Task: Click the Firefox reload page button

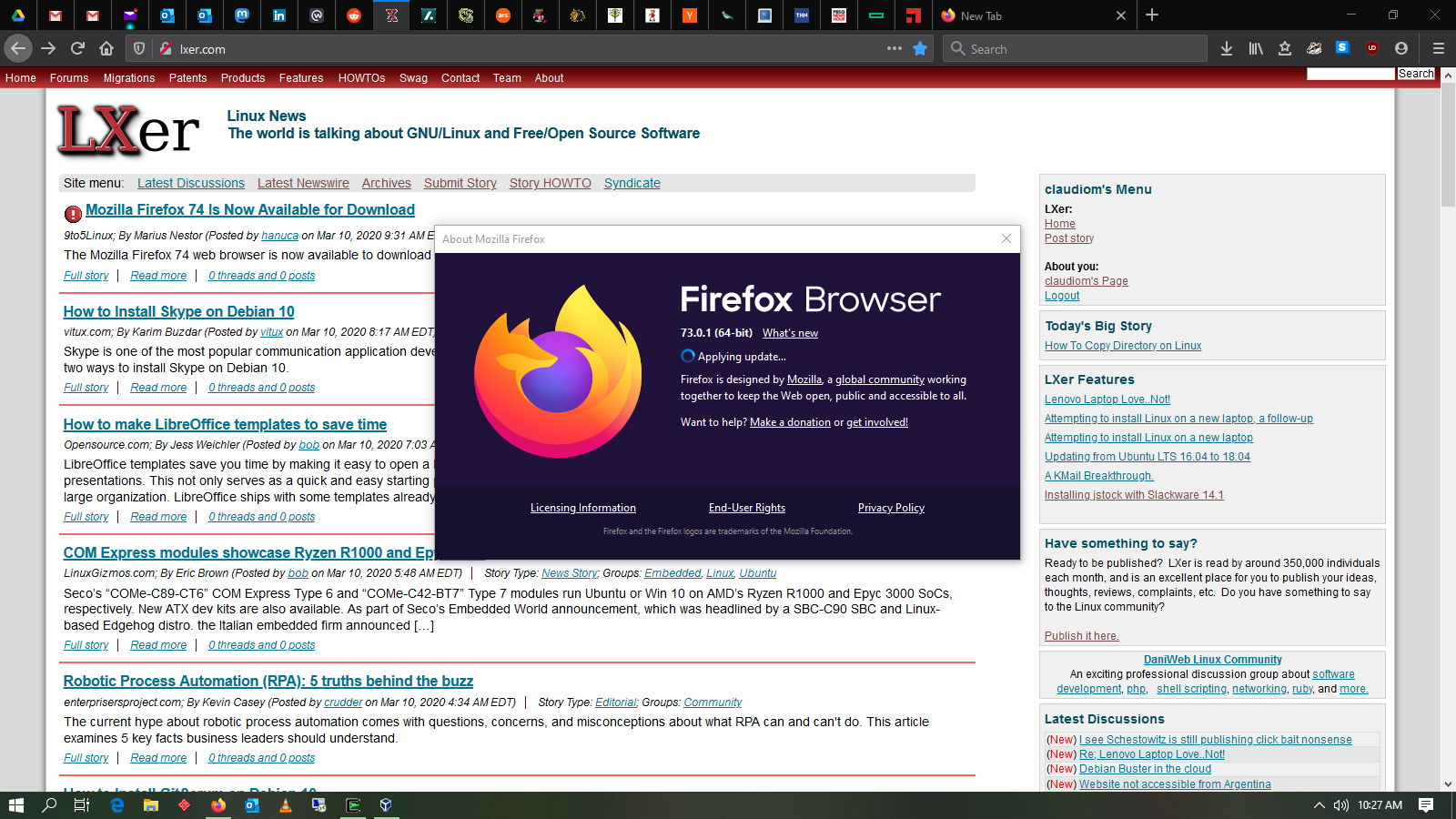Action: (x=77, y=48)
